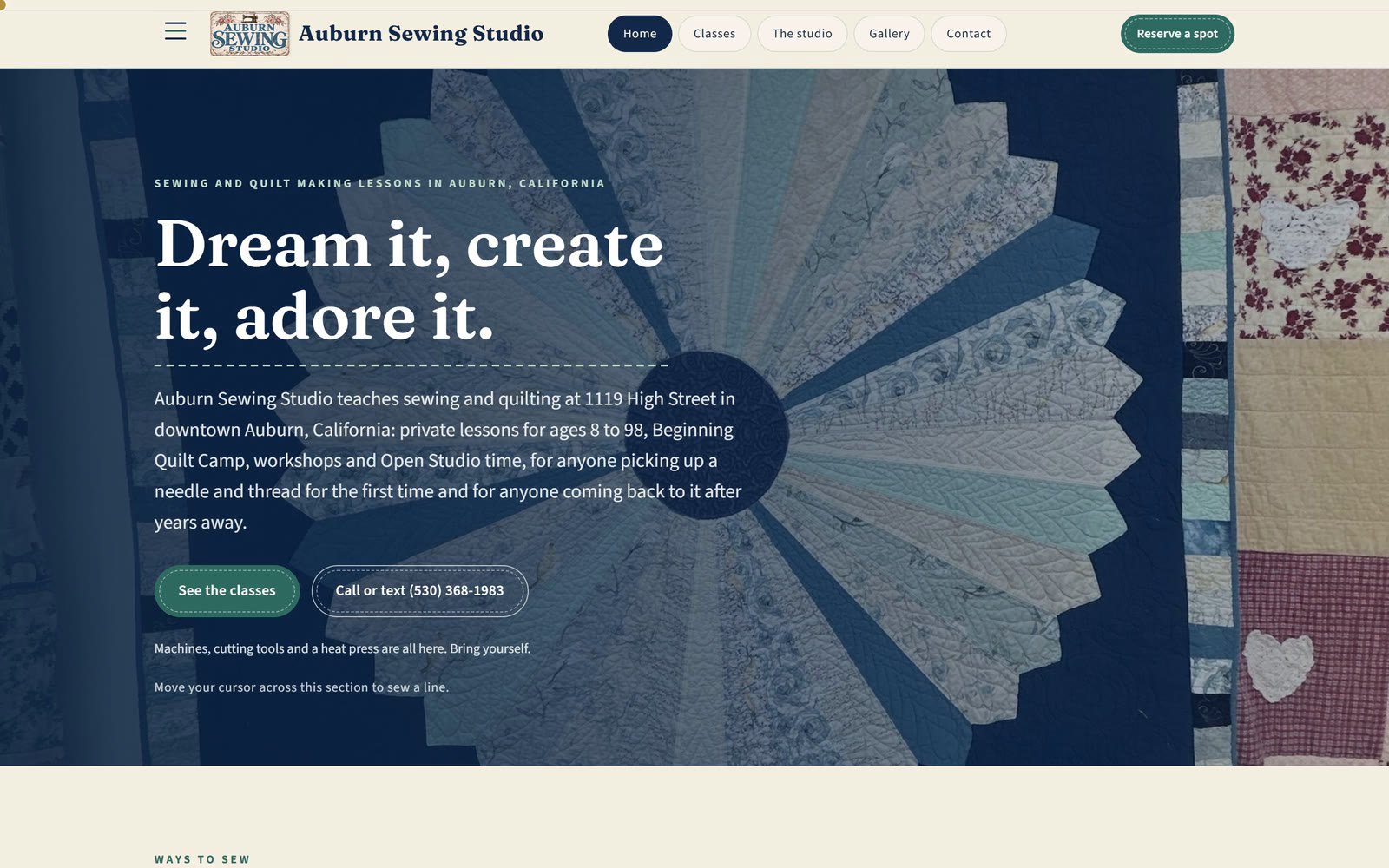This screenshot has height=868, width=1389.
Task: Click the hint 'Move your cursor across this section'
Action: click(301, 687)
